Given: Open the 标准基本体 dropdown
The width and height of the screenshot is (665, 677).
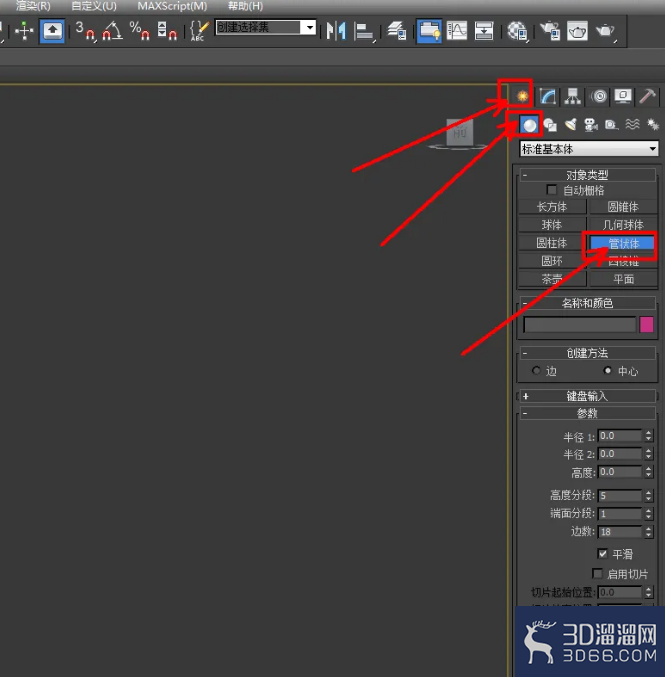Looking at the screenshot, I should click(x=589, y=149).
